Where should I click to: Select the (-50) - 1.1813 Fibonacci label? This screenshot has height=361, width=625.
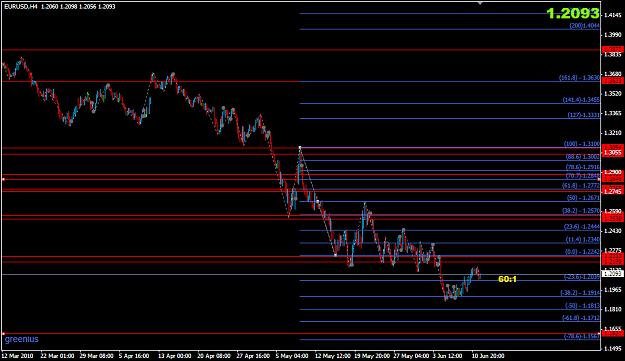coord(582,306)
